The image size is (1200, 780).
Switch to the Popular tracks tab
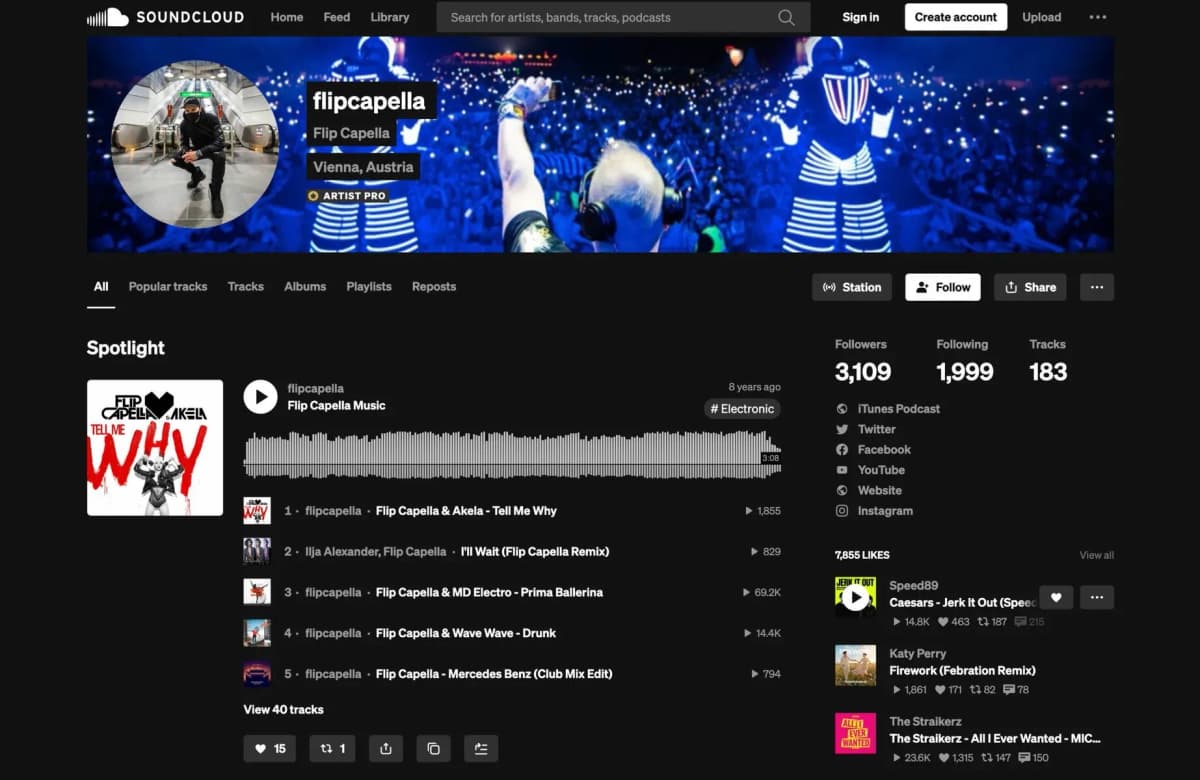click(168, 287)
